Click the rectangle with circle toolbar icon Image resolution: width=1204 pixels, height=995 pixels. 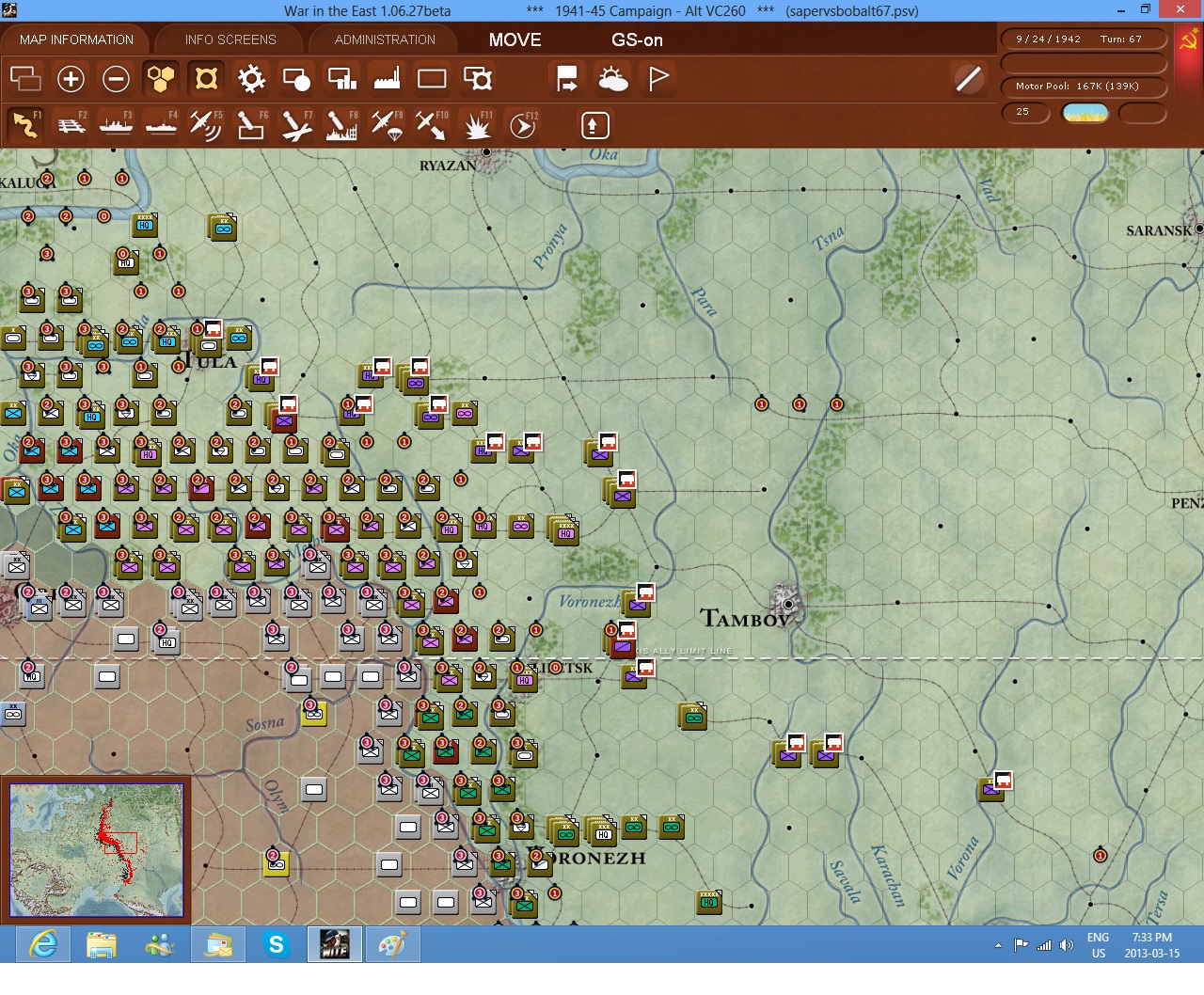tap(296, 78)
